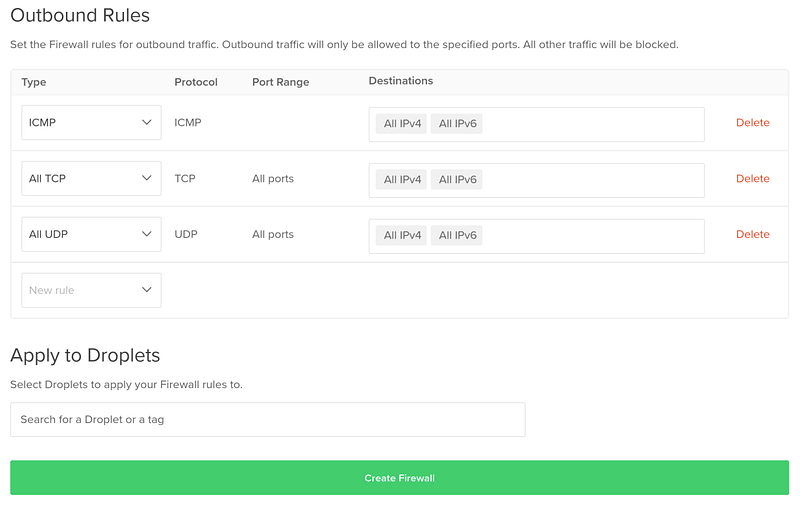The image size is (800, 512).
Task: Select the All IPv6 tag in ICMP destinations
Action: pyautogui.click(x=457, y=124)
